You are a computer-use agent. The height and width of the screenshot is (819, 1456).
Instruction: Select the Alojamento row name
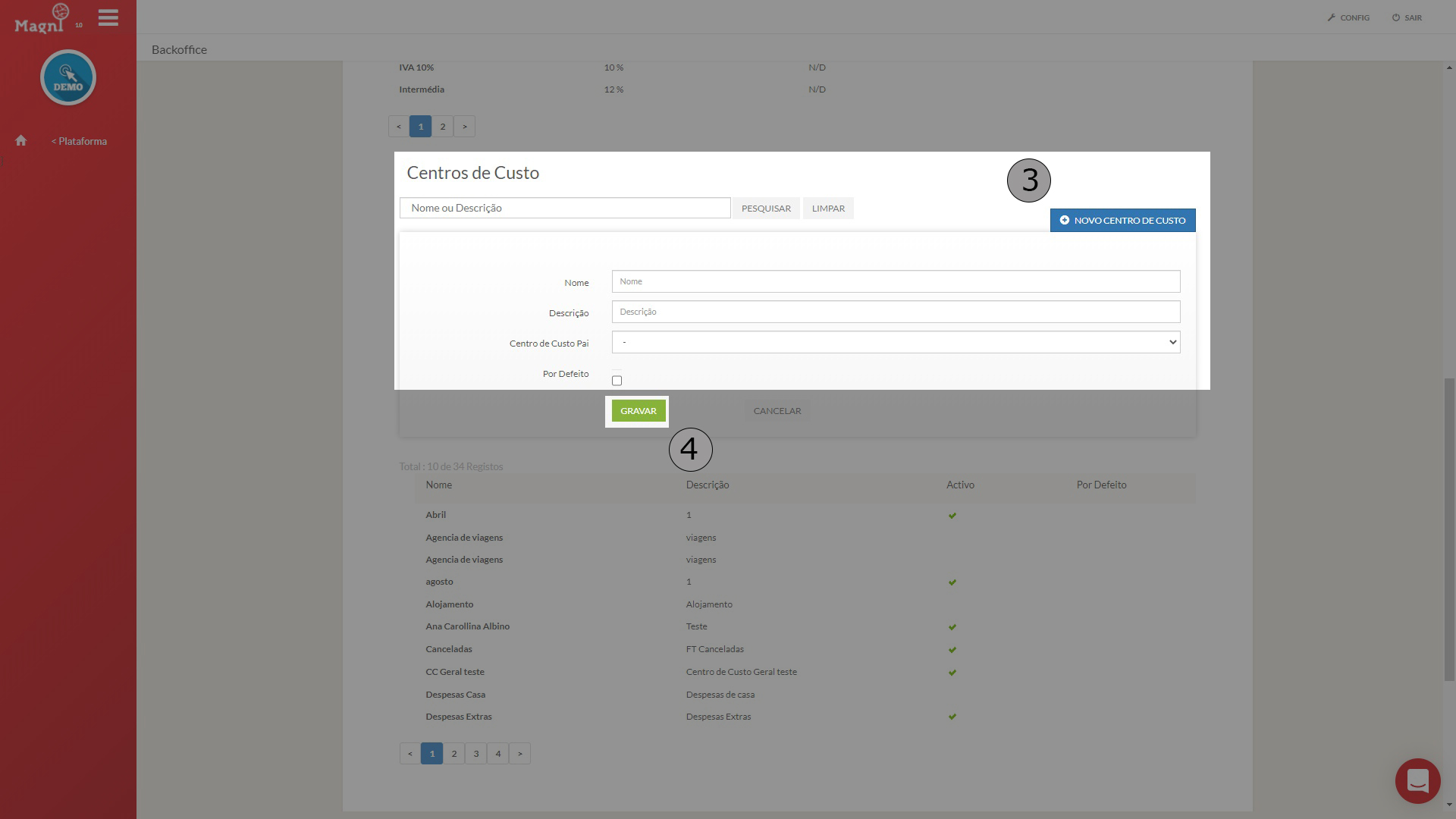pyautogui.click(x=449, y=604)
